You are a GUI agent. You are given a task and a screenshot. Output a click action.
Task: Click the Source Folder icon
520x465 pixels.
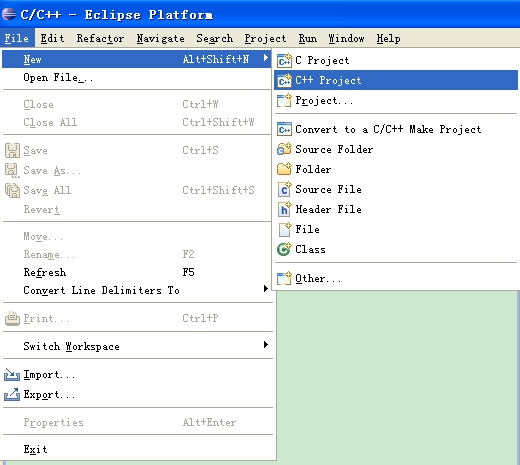click(284, 149)
